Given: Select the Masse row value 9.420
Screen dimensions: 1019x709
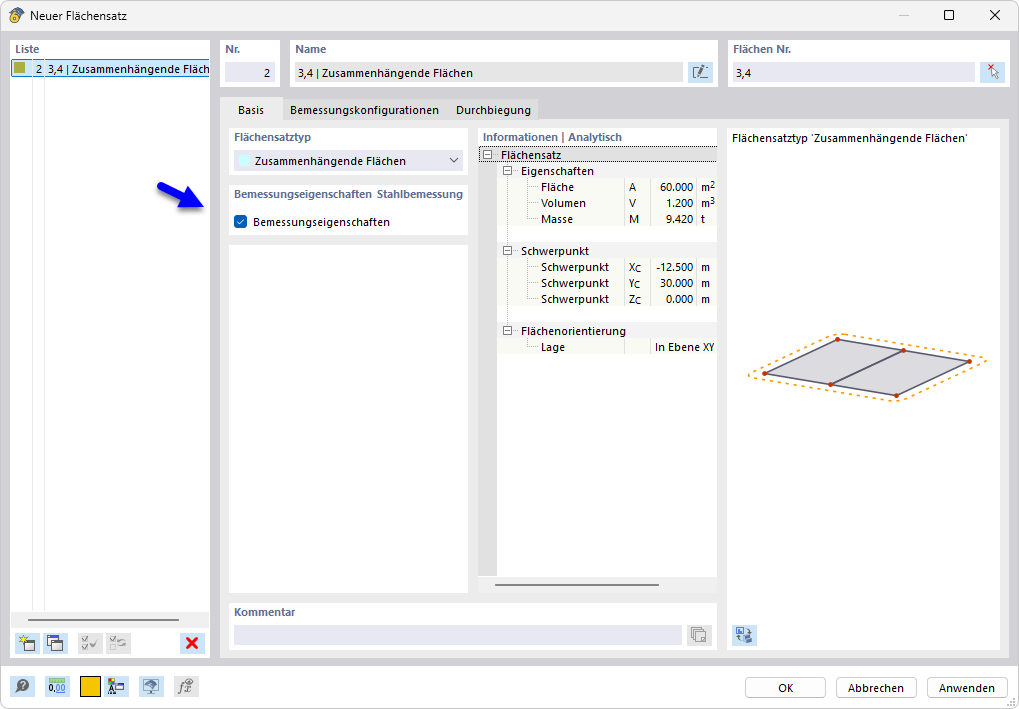Looking at the screenshot, I should (x=672, y=219).
